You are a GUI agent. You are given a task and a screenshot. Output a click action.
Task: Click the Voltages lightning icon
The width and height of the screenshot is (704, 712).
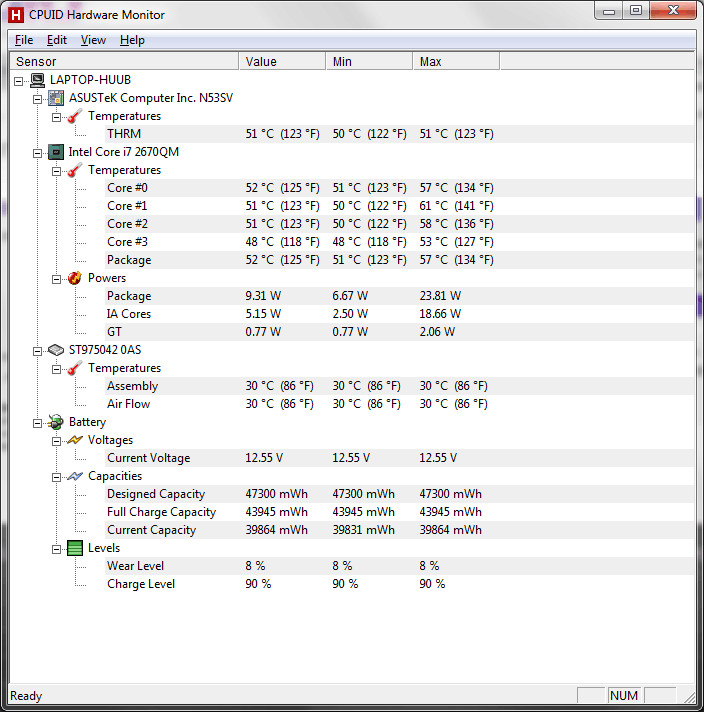coord(75,440)
